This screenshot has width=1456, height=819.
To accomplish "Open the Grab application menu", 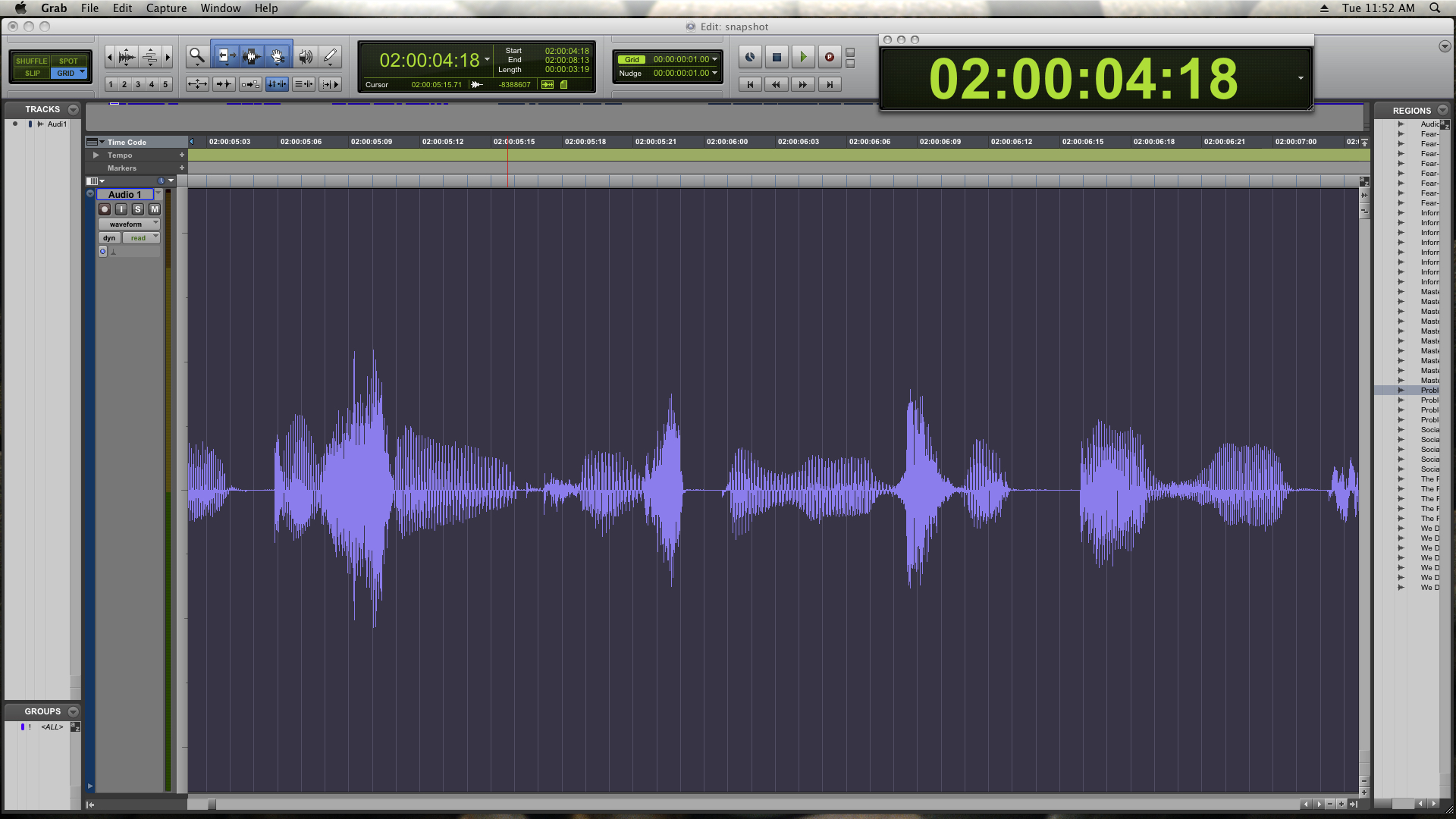I will (x=54, y=8).
